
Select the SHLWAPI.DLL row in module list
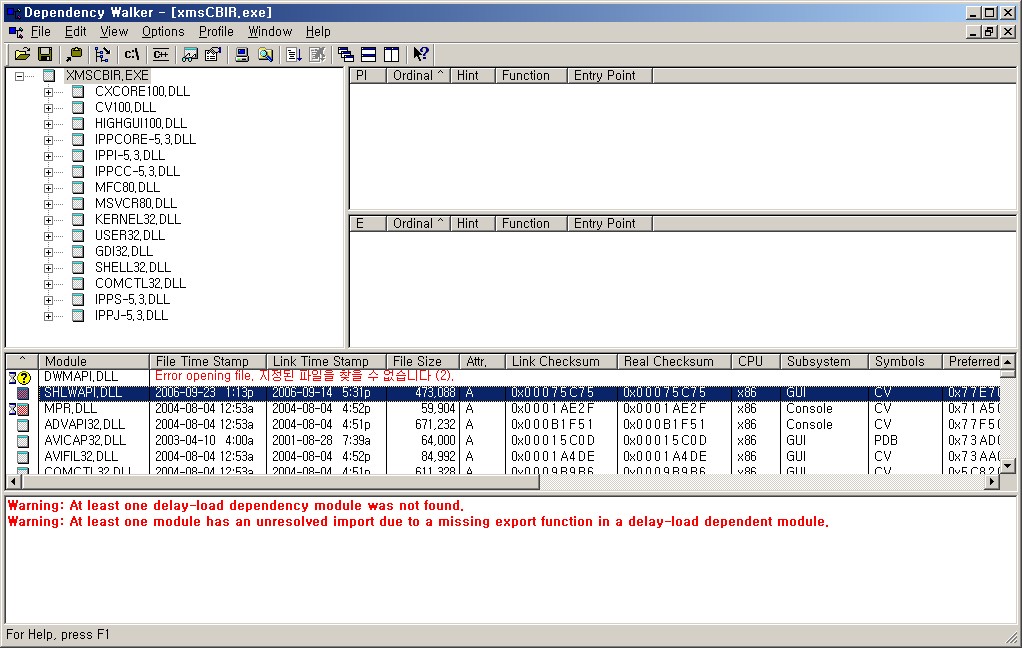503,393
